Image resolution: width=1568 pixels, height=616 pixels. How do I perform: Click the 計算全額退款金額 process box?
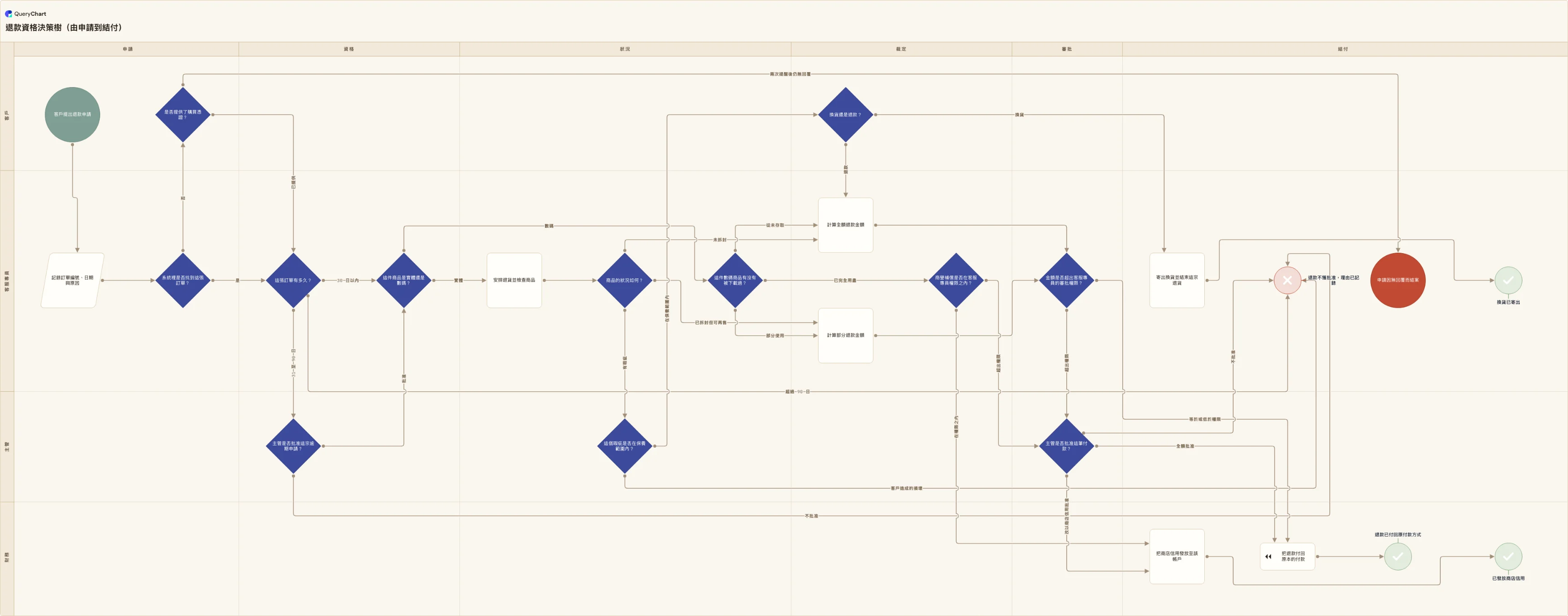pos(846,225)
